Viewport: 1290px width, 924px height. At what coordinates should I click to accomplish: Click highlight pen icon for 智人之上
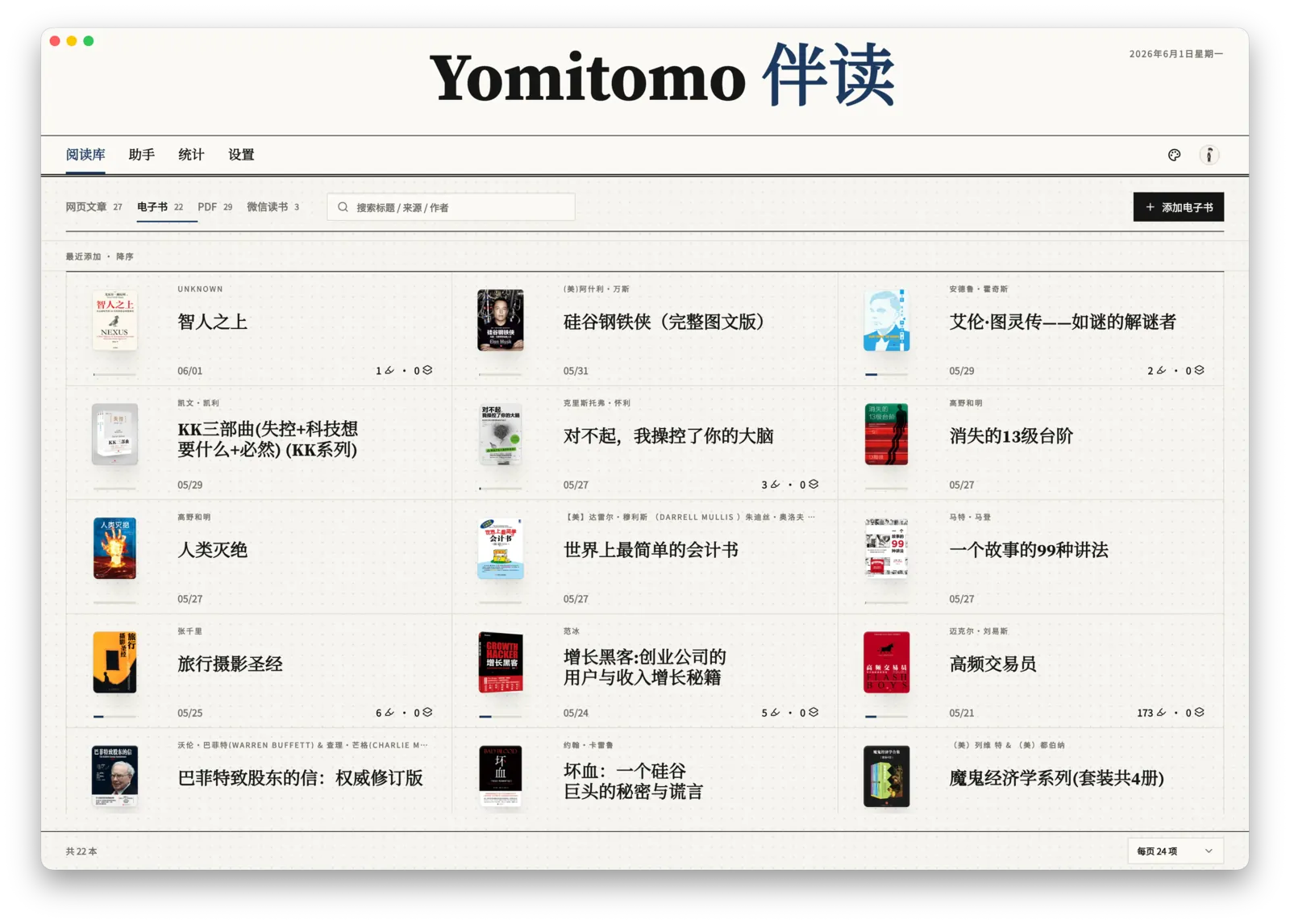389,370
